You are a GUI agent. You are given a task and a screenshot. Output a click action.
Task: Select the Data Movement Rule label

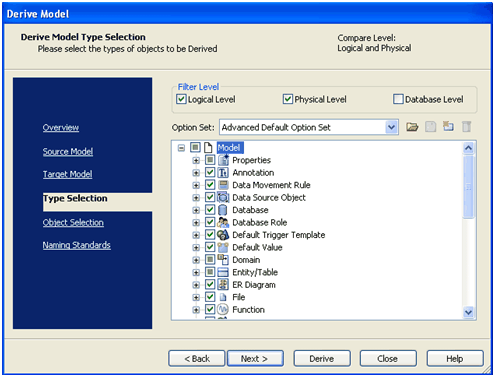(x=271, y=185)
